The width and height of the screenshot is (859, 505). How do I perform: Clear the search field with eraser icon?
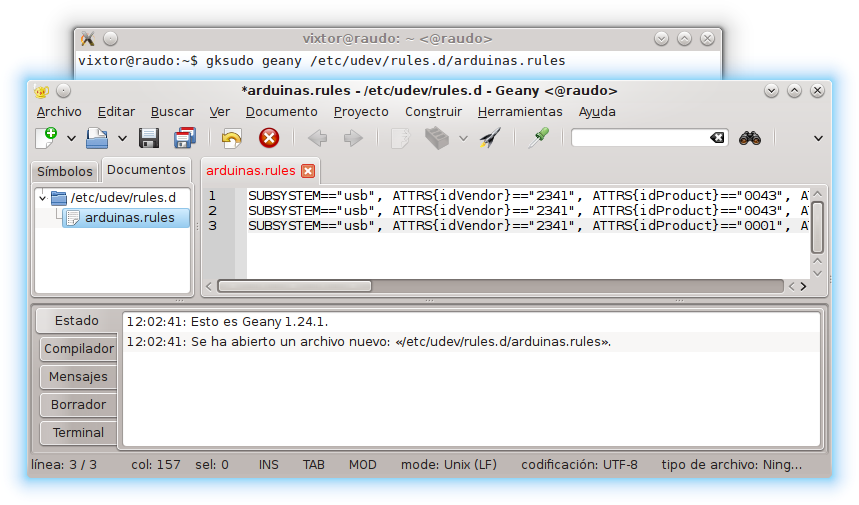pyautogui.click(x=717, y=138)
